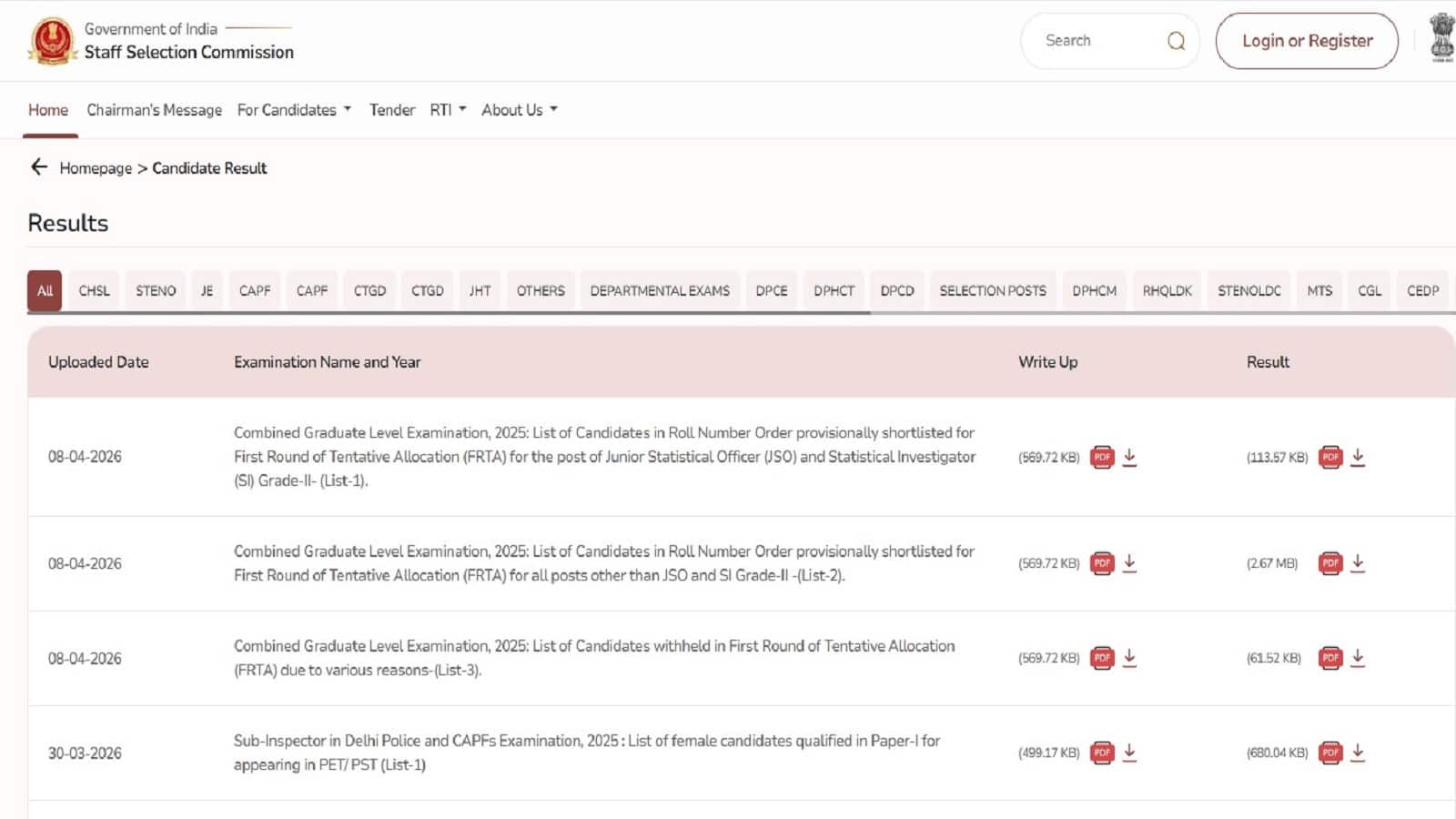This screenshot has width=1456, height=819.
Task: Click the search magnifier icon
Action: point(1177,40)
